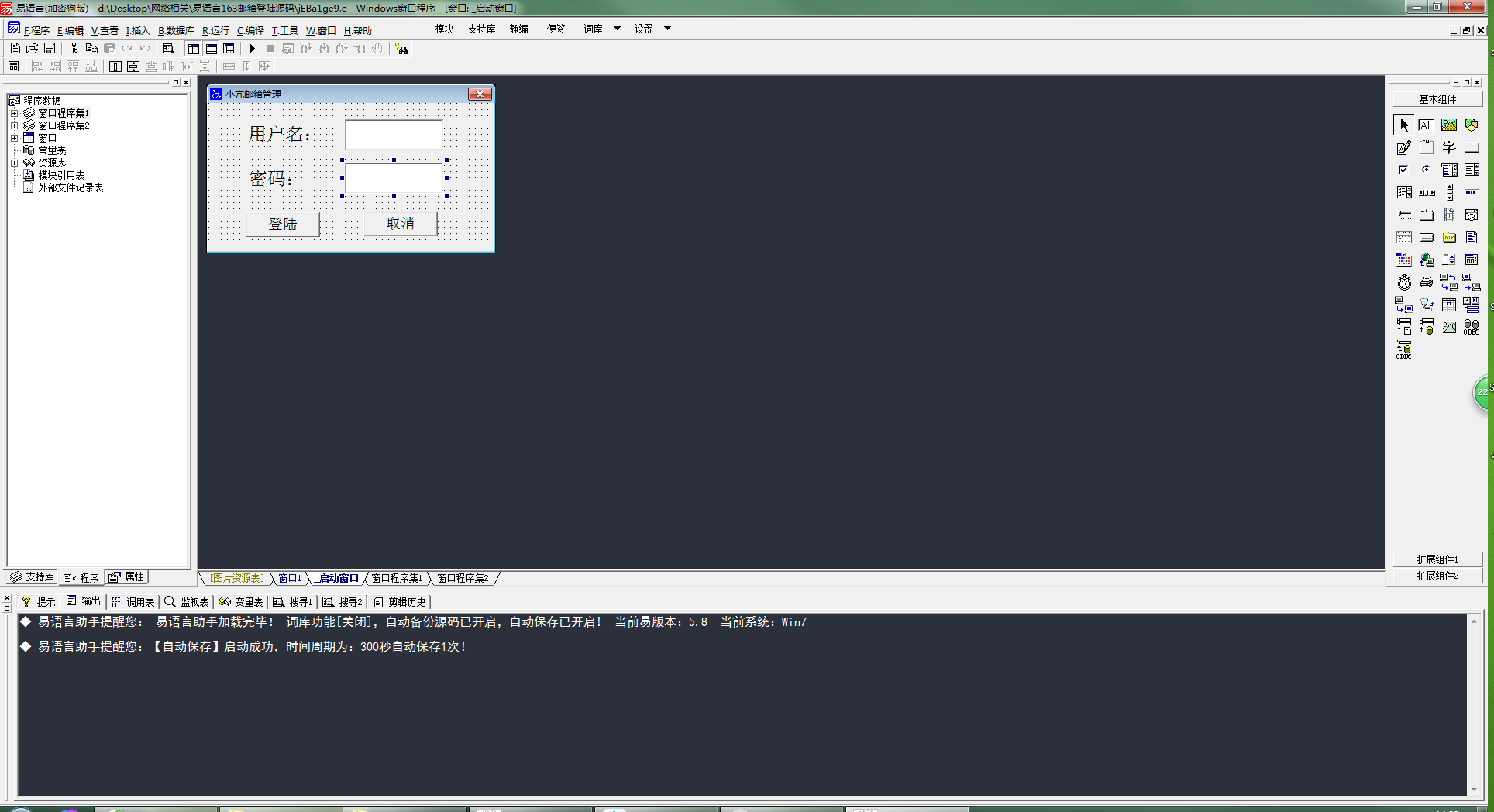
Task: Open the 基本组件 component group
Action: click(x=1437, y=99)
